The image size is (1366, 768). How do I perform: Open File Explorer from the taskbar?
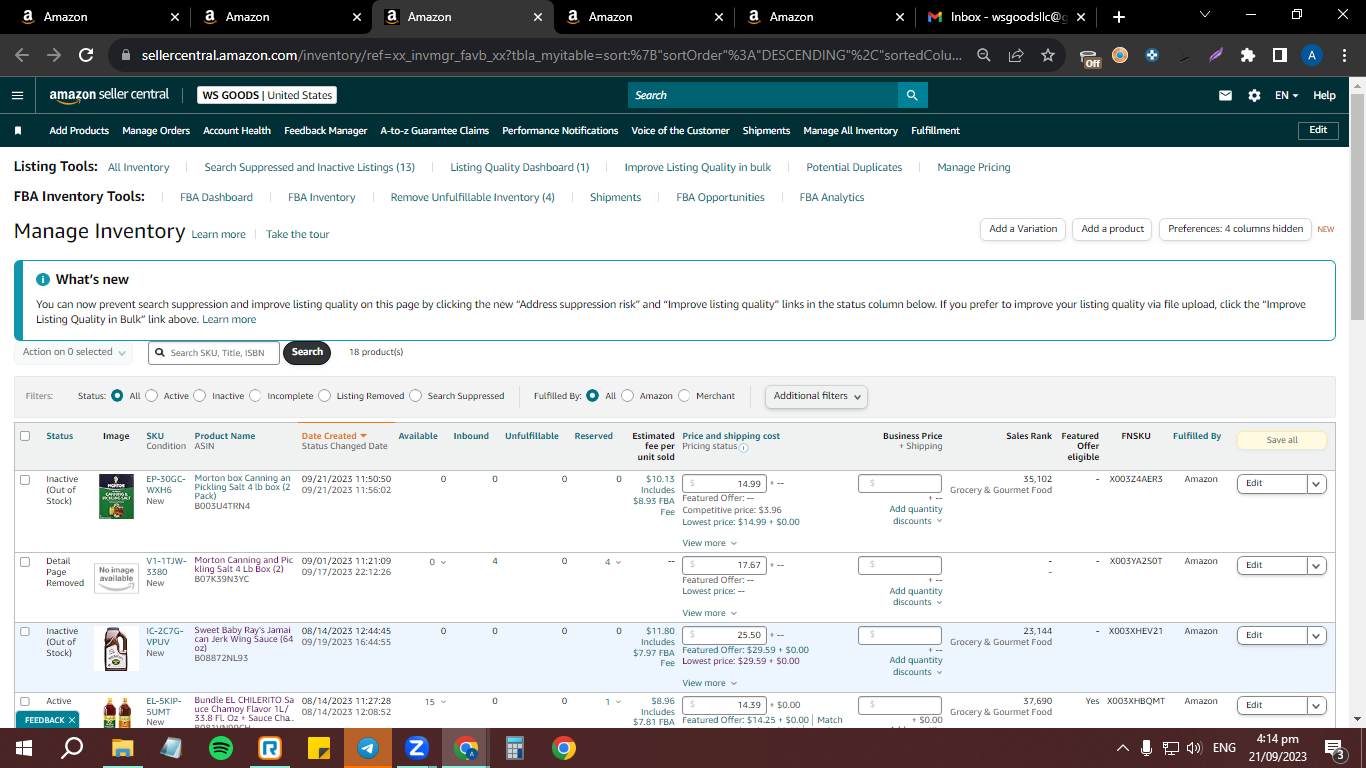pyautogui.click(x=123, y=748)
